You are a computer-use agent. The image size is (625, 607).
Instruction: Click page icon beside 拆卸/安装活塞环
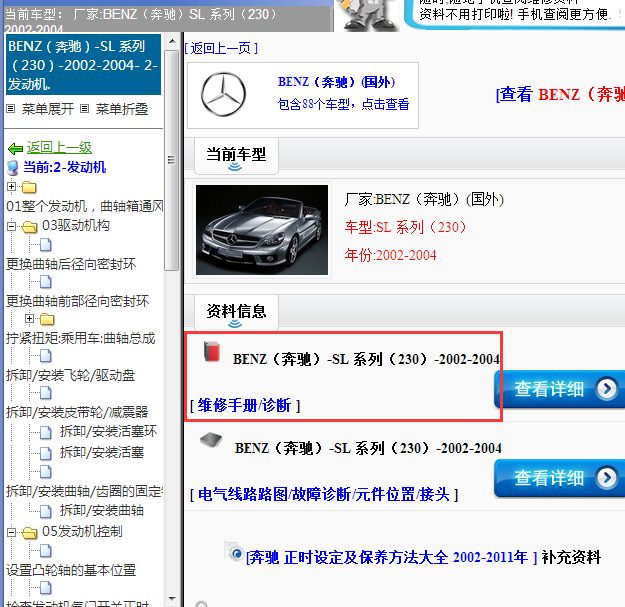point(46,432)
